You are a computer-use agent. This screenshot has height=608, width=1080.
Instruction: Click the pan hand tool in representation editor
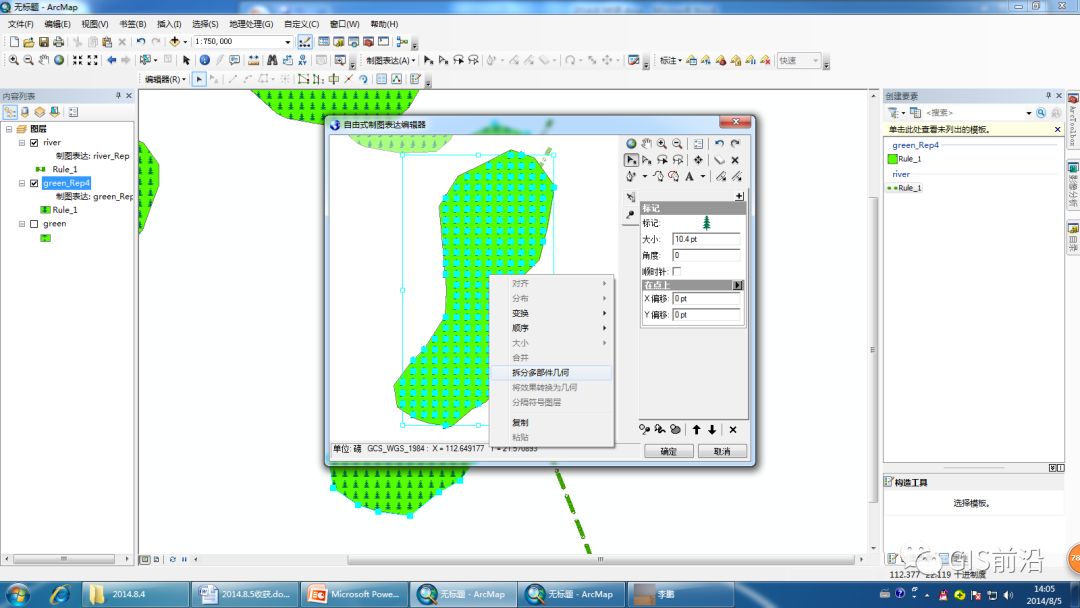646,144
